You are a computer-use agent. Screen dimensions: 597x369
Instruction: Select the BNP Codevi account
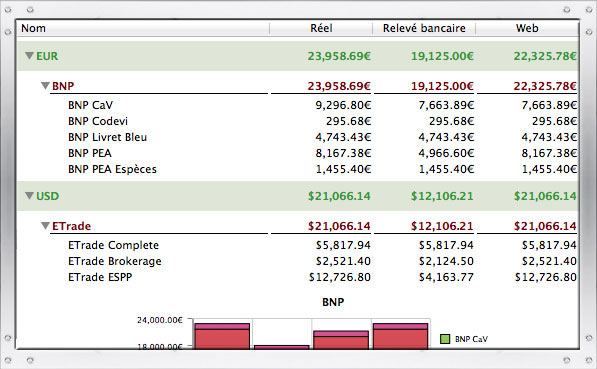297,121
